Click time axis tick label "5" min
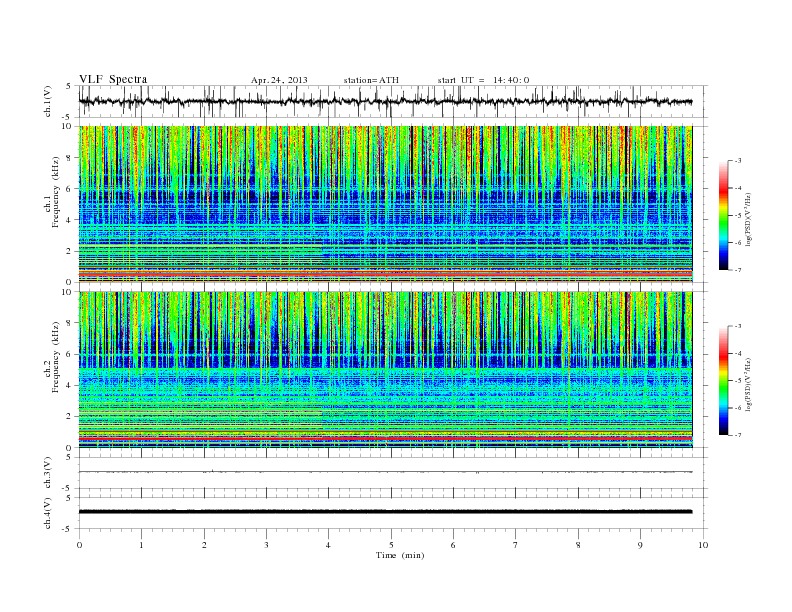This screenshot has height=612, width=792. pos(391,545)
